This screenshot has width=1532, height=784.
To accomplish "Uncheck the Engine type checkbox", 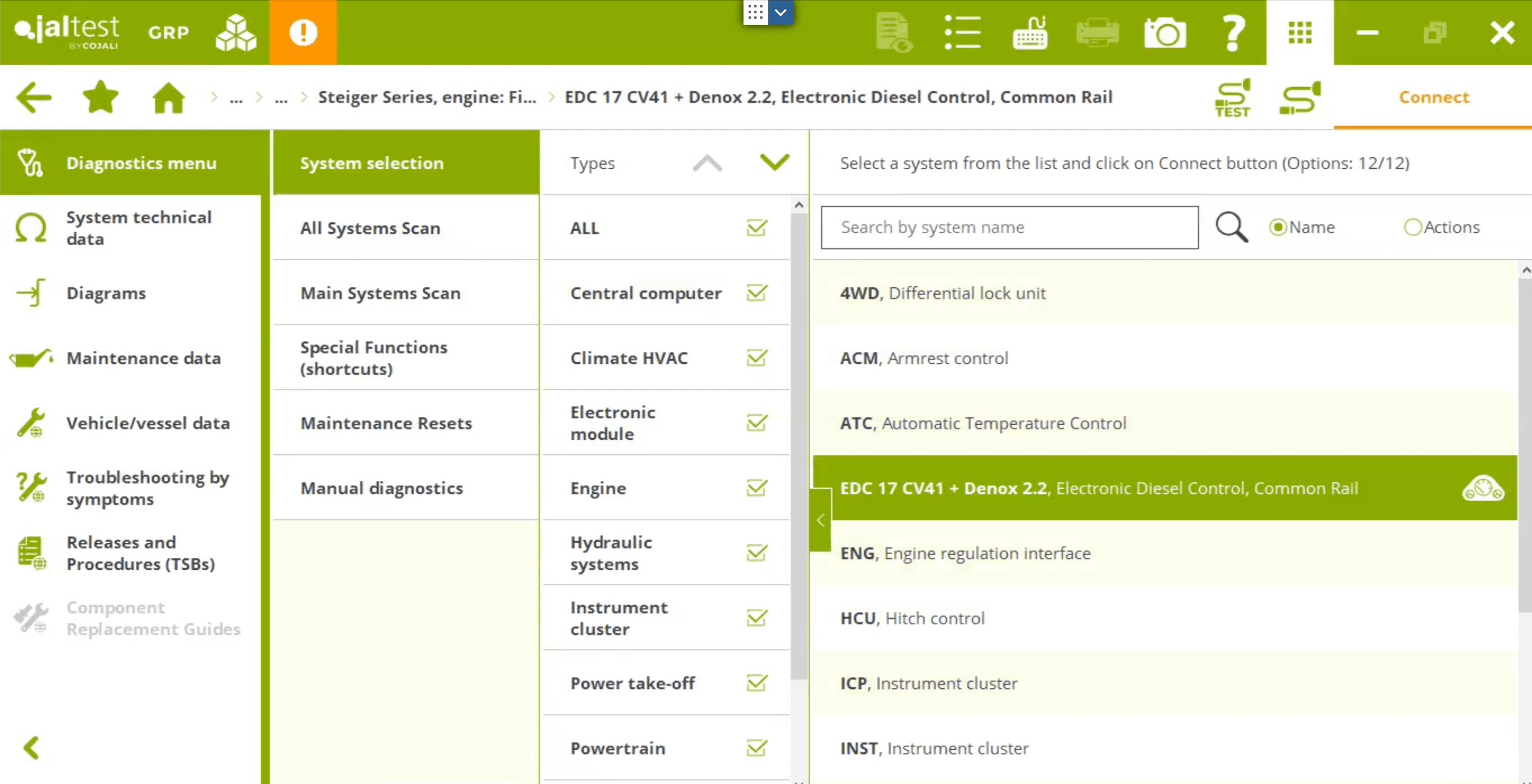I will [756, 488].
